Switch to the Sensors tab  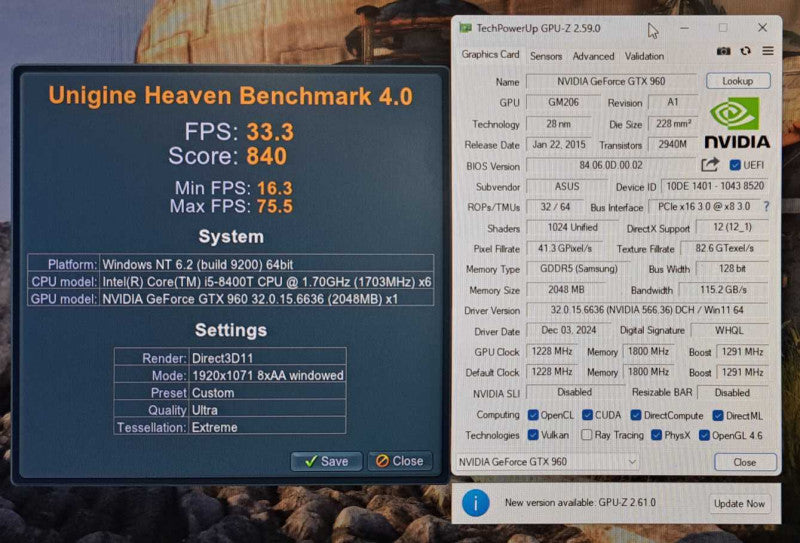point(546,56)
